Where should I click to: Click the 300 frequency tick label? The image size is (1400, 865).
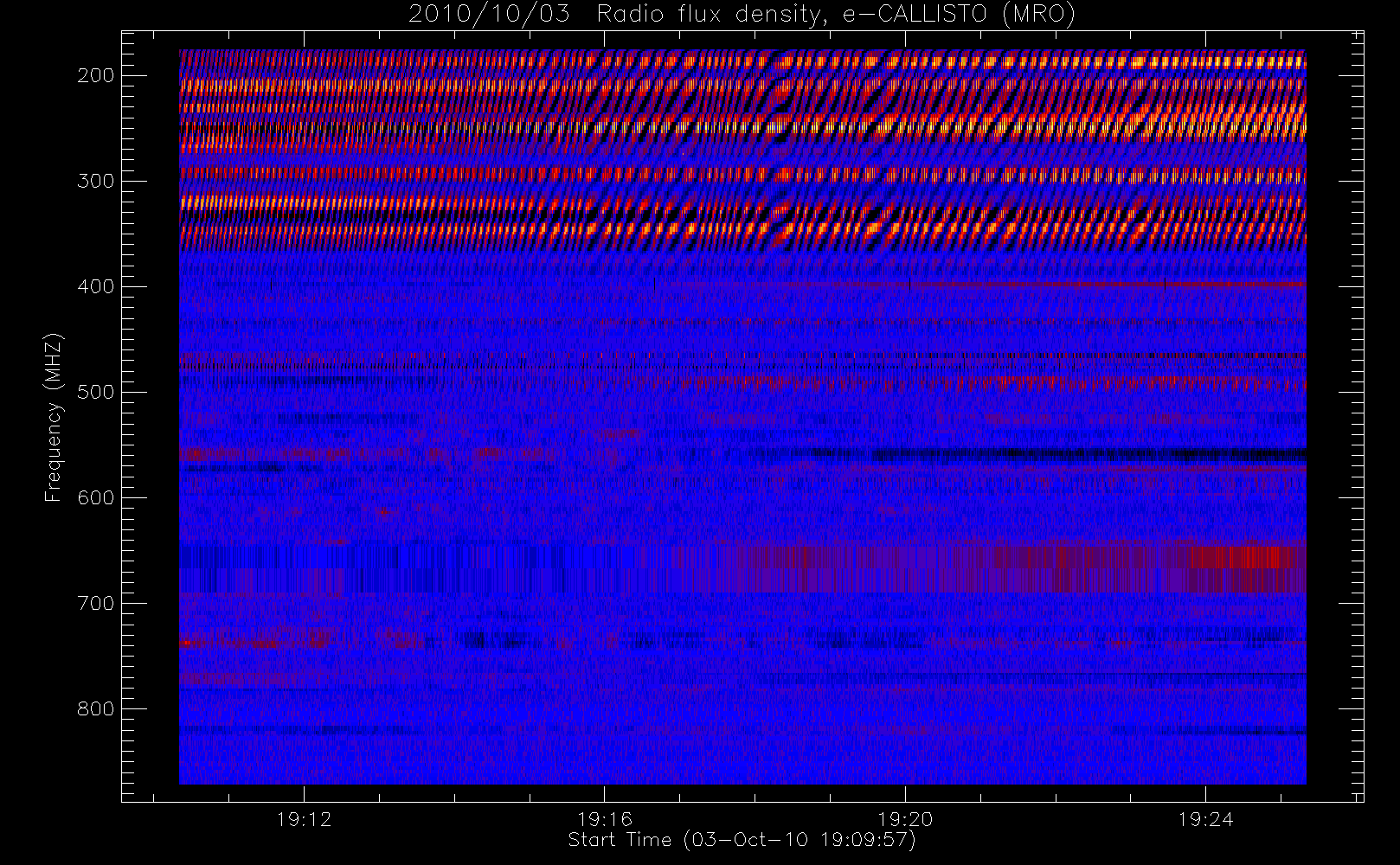click(96, 181)
